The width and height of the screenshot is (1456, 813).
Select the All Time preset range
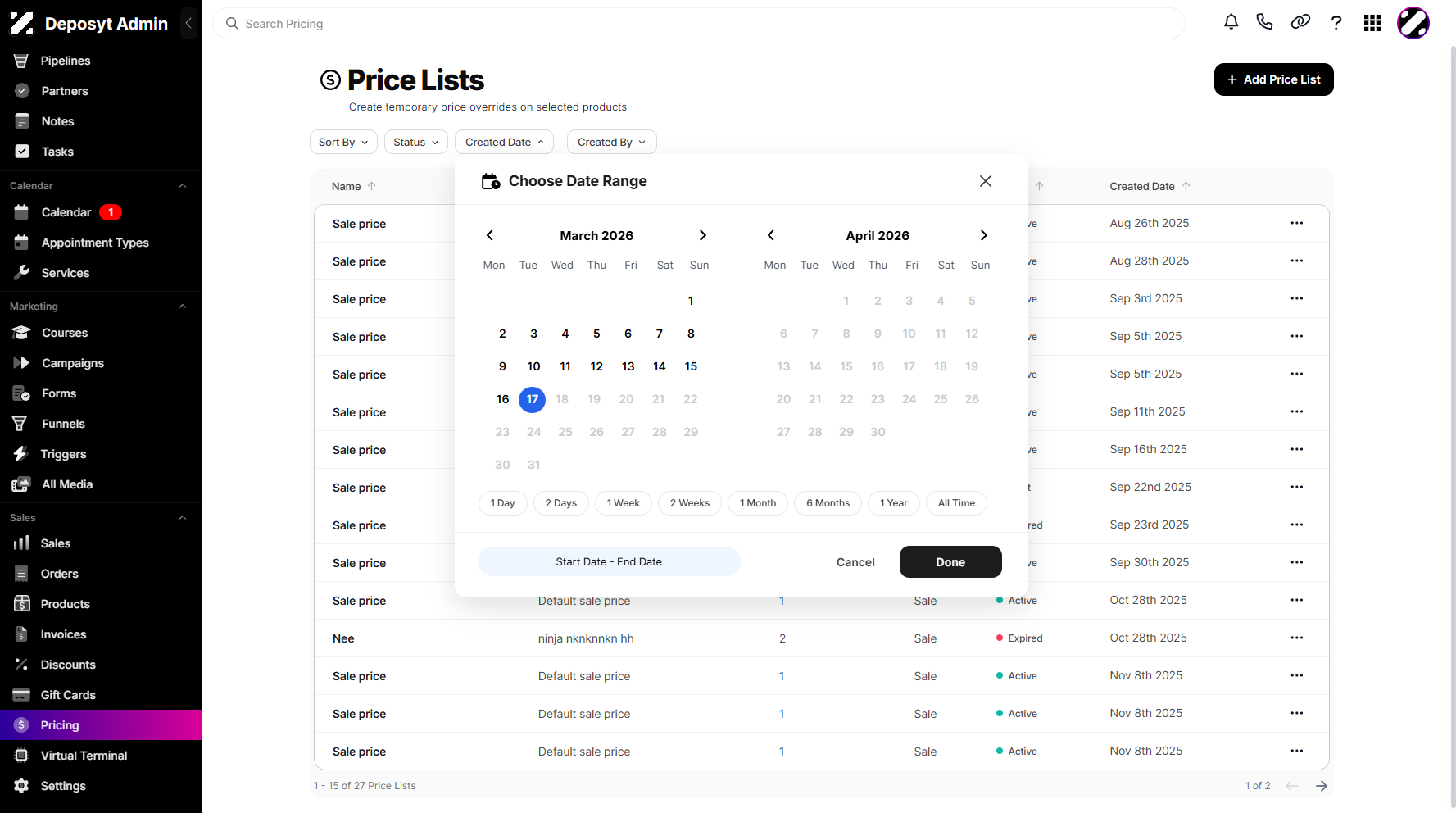tap(956, 503)
